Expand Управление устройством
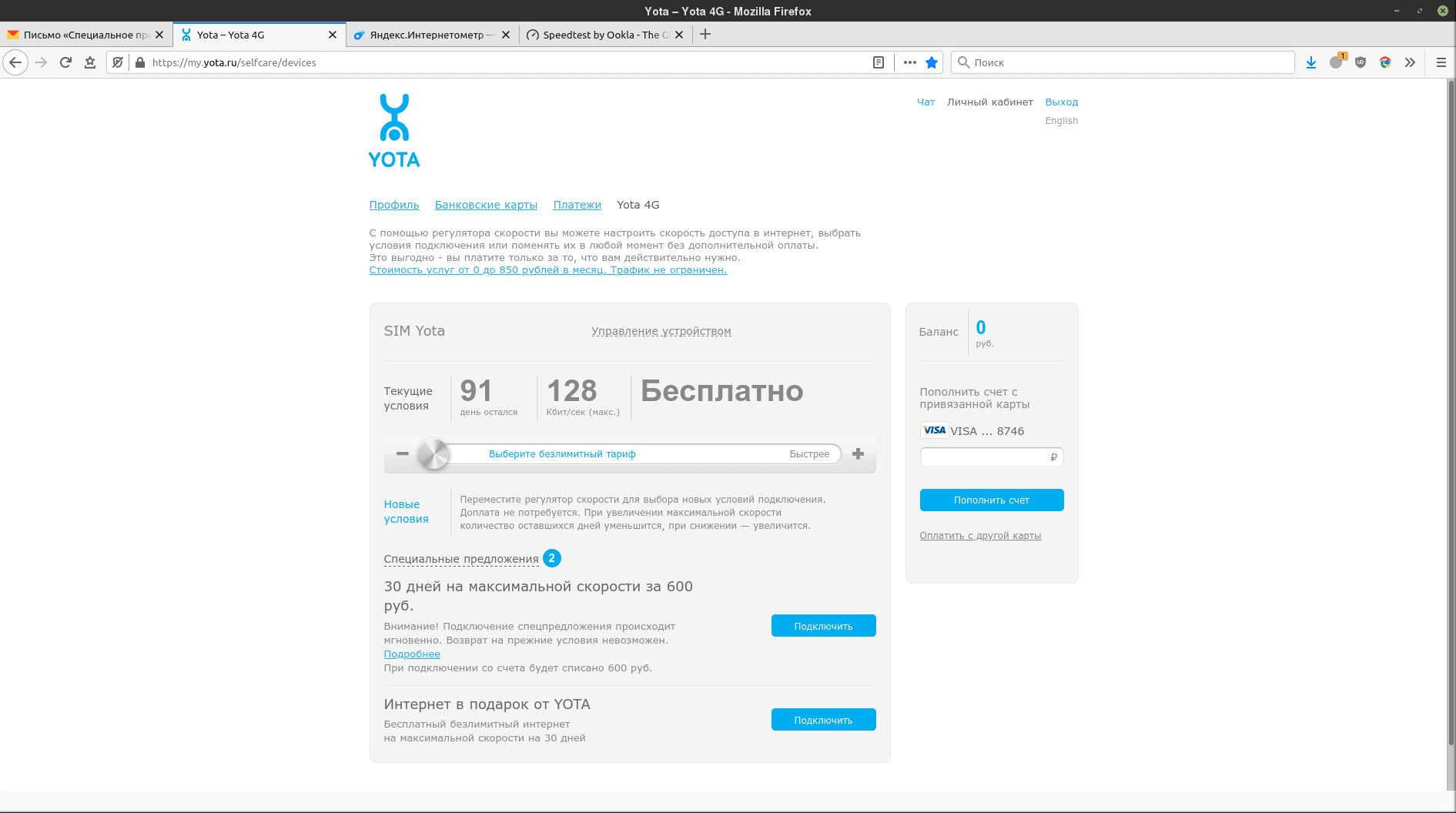Screen dimensions: 1456x813 [661, 331]
